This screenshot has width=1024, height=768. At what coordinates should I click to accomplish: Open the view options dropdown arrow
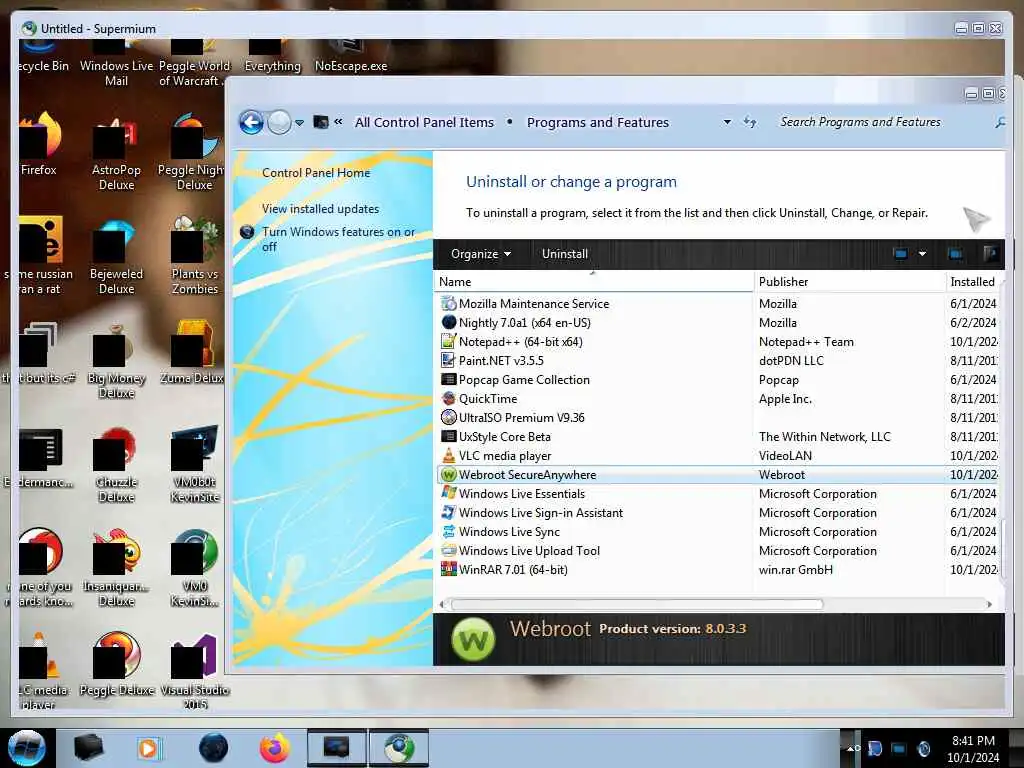coord(922,254)
